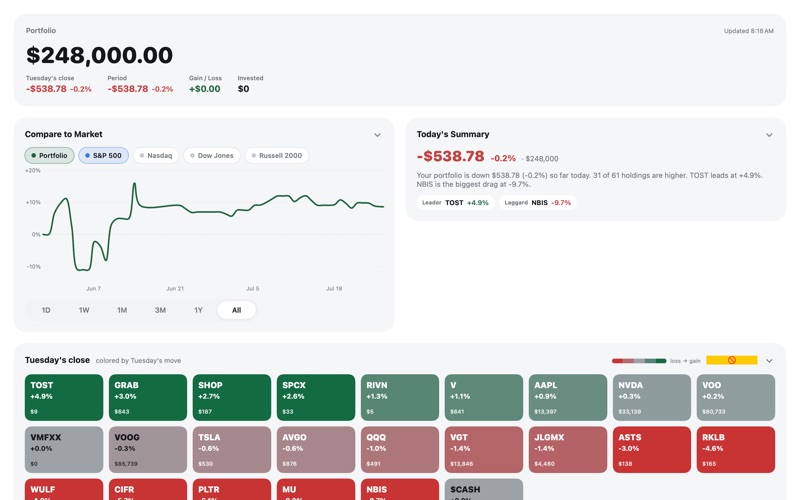Open the SHOP +2.7% tile
The height and width of the screenshot is (500, 800).
tap(232, 397)
